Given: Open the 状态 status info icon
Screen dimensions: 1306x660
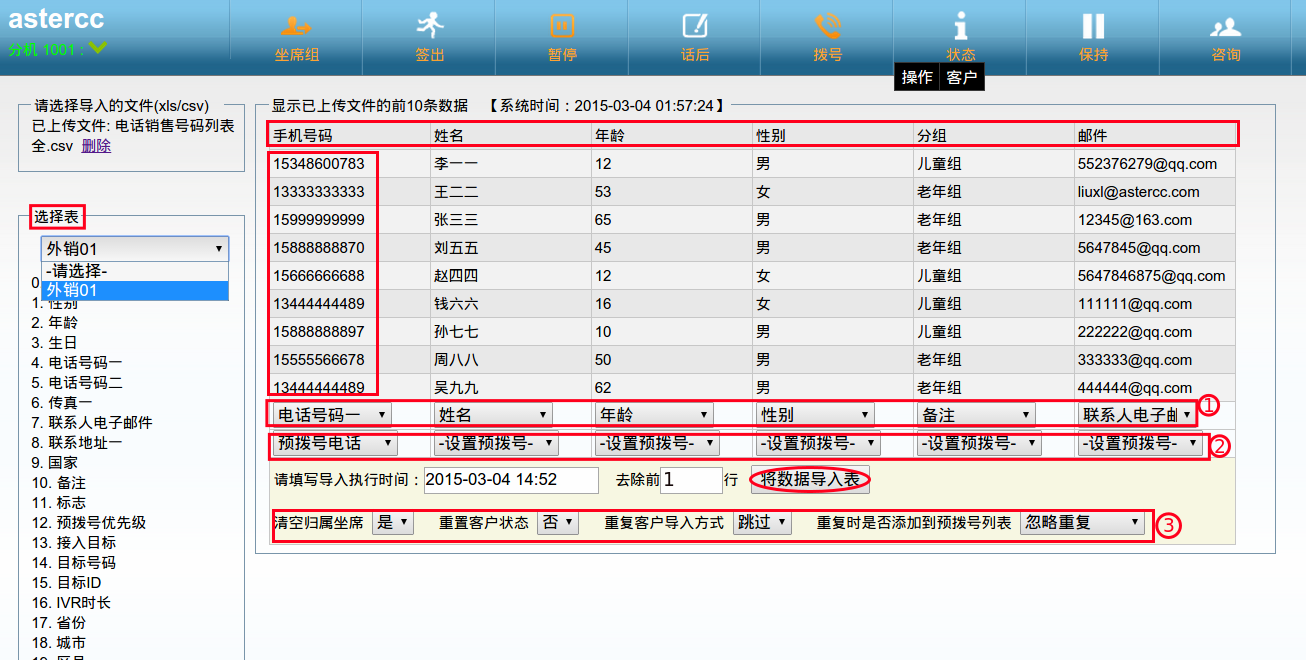Looking at the screenshot, I should 961,26.
